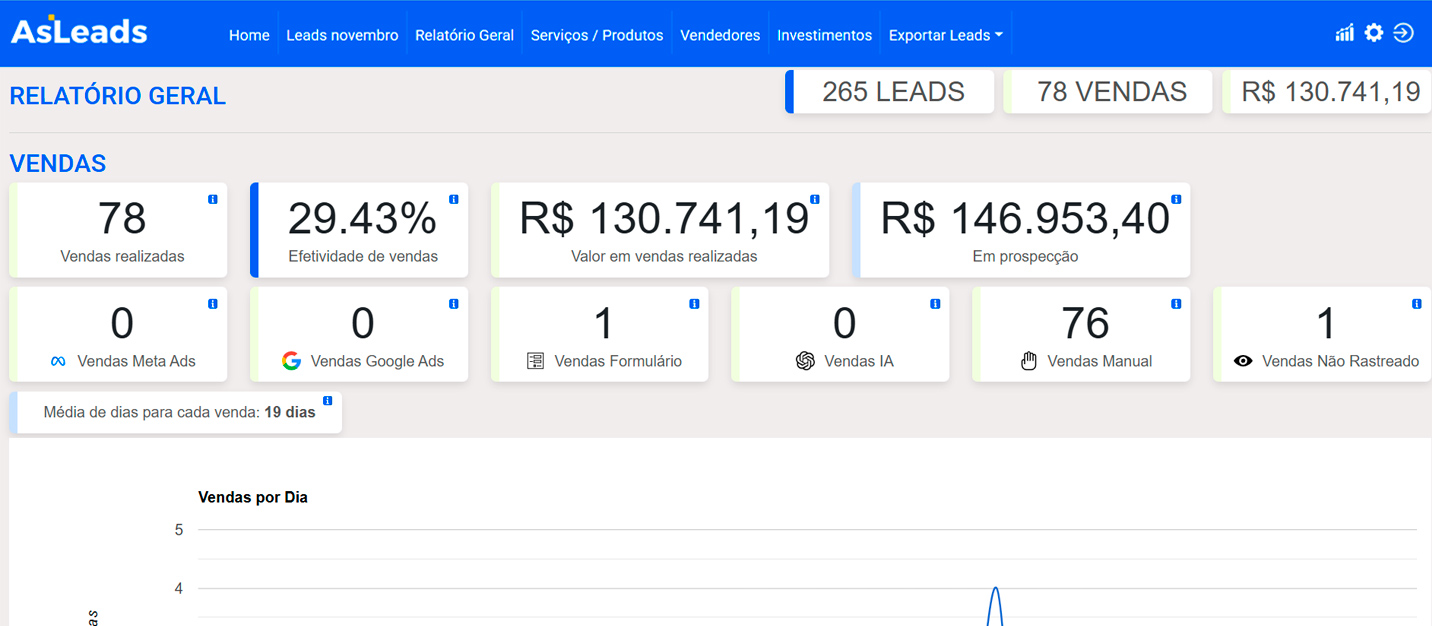Click the OpenAI icon in Vendas IA
This screenshot has width=1432, height=626.
click(x=805, y=361)
